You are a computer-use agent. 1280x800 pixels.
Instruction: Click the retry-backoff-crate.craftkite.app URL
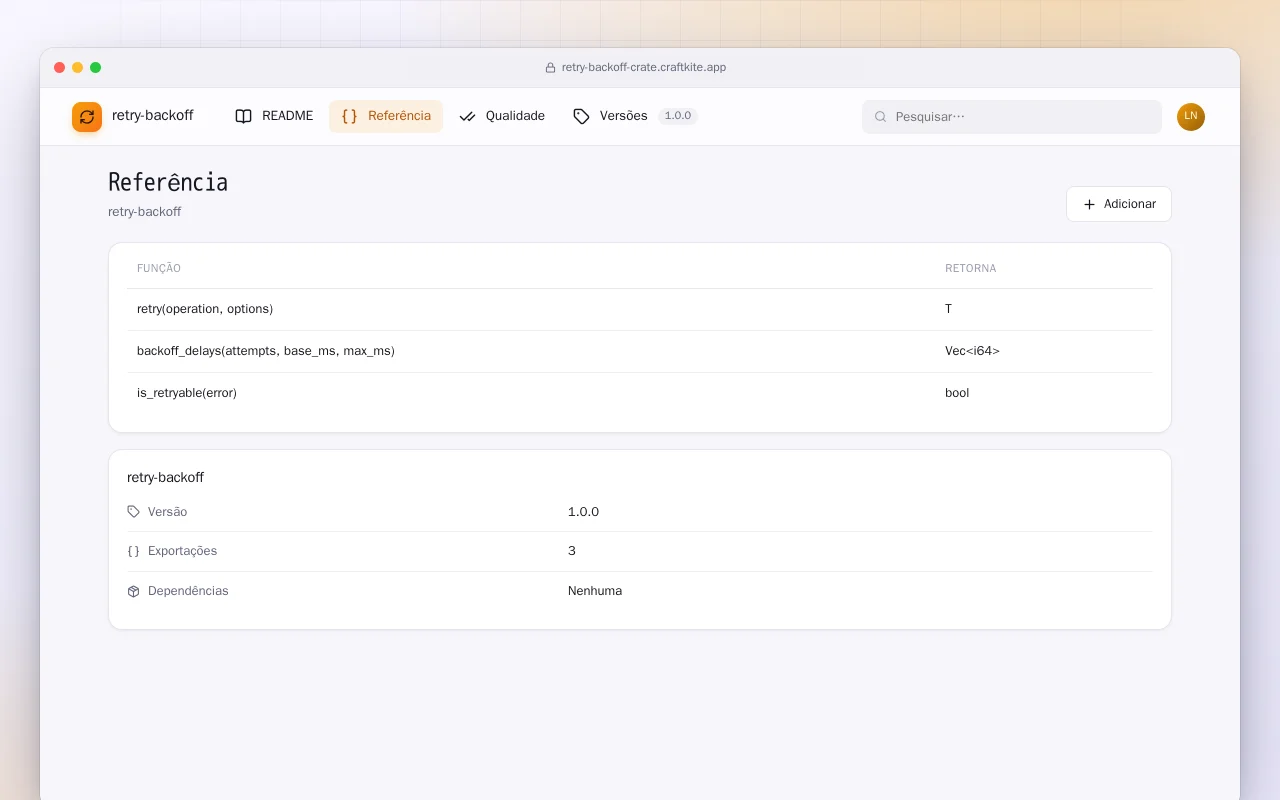(644, 68)
